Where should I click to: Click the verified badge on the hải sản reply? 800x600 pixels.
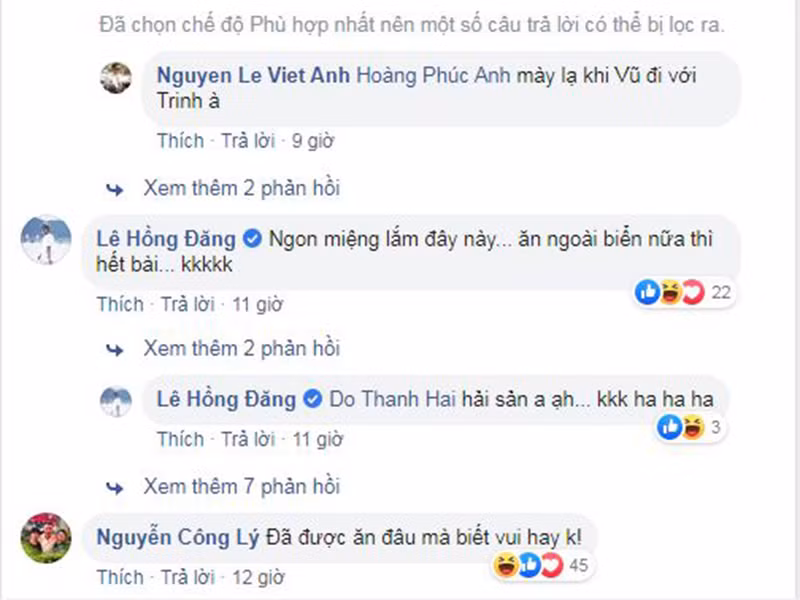[x=313, y=399]
